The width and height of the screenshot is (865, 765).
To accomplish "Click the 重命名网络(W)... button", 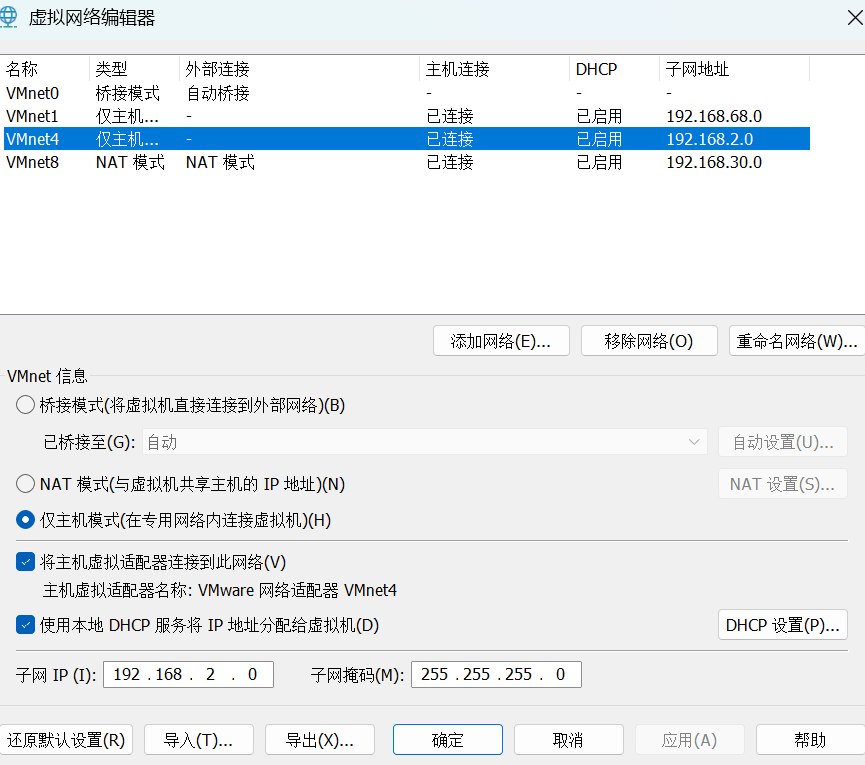I will point(796,341).
